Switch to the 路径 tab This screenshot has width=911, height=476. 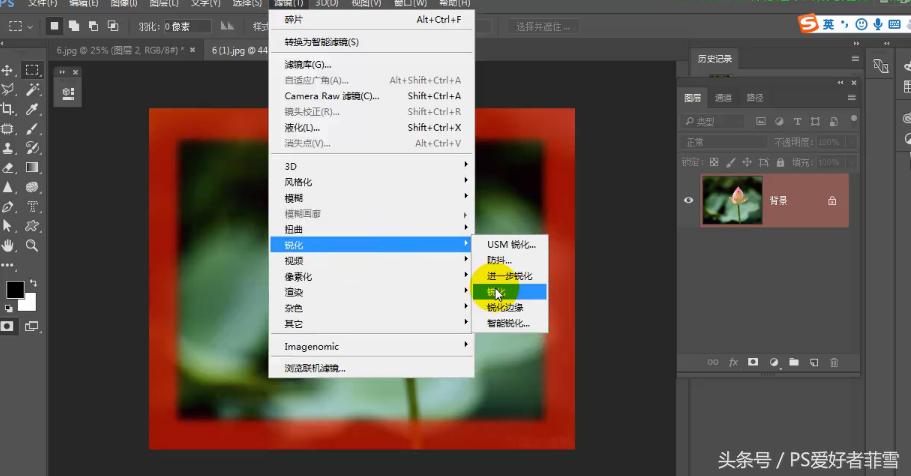point(755,98)
